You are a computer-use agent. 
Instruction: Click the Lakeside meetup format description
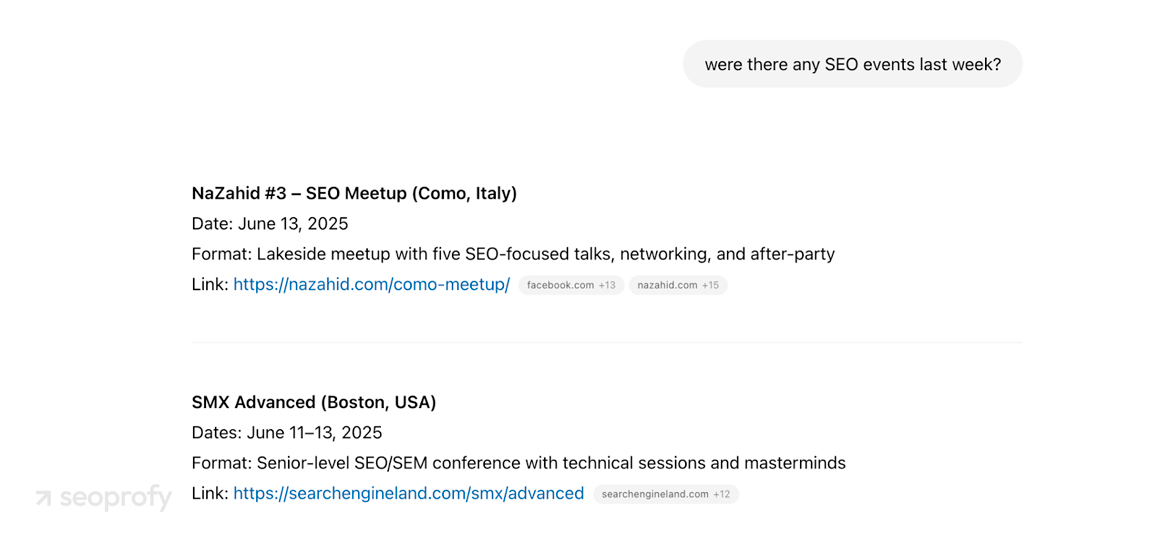point(513,254)
